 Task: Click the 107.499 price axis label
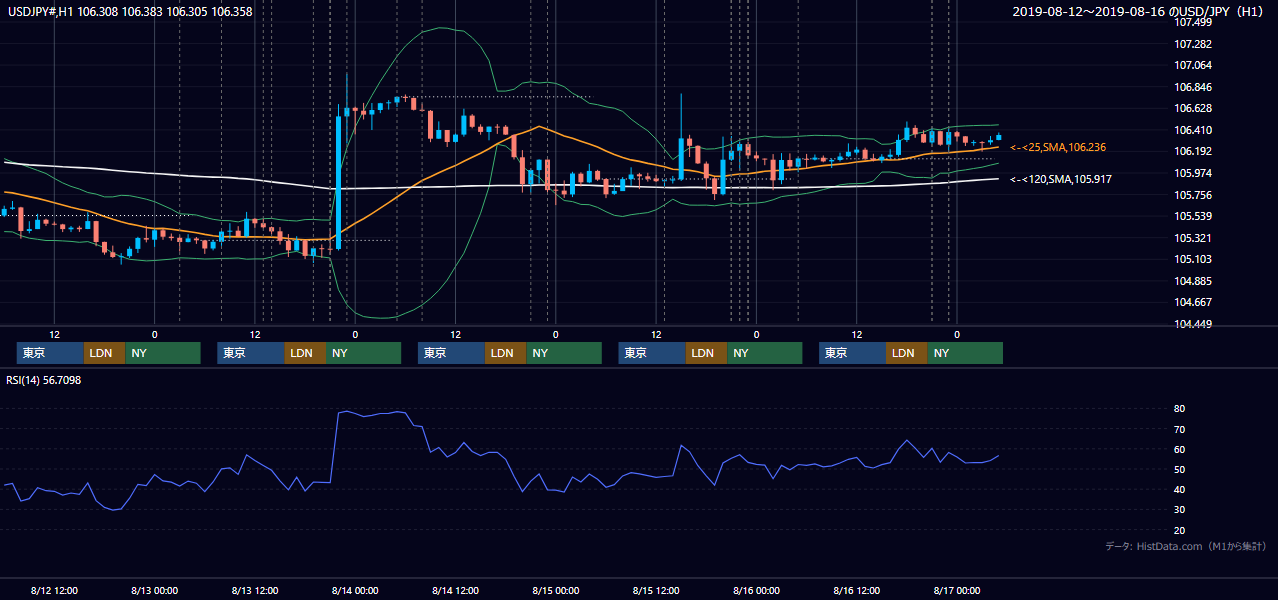pyautogui.click(x=1193, y=22)
